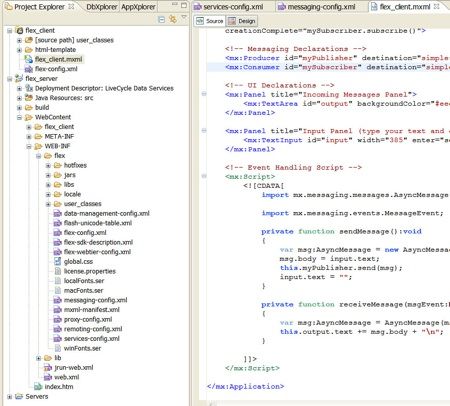The height and width of the screenshot is (406, 450).
Task: Close the flex_client.mxml editor tab
Action: coord(436,6)
